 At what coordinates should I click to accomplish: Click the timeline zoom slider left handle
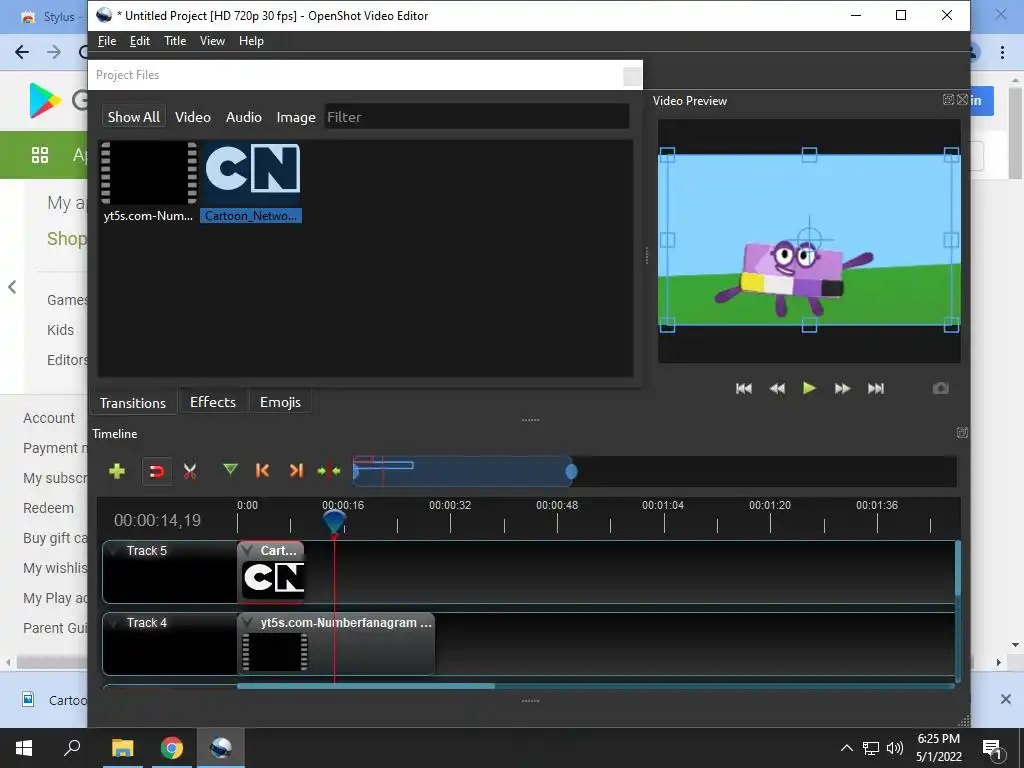click(x=355, y=471)
